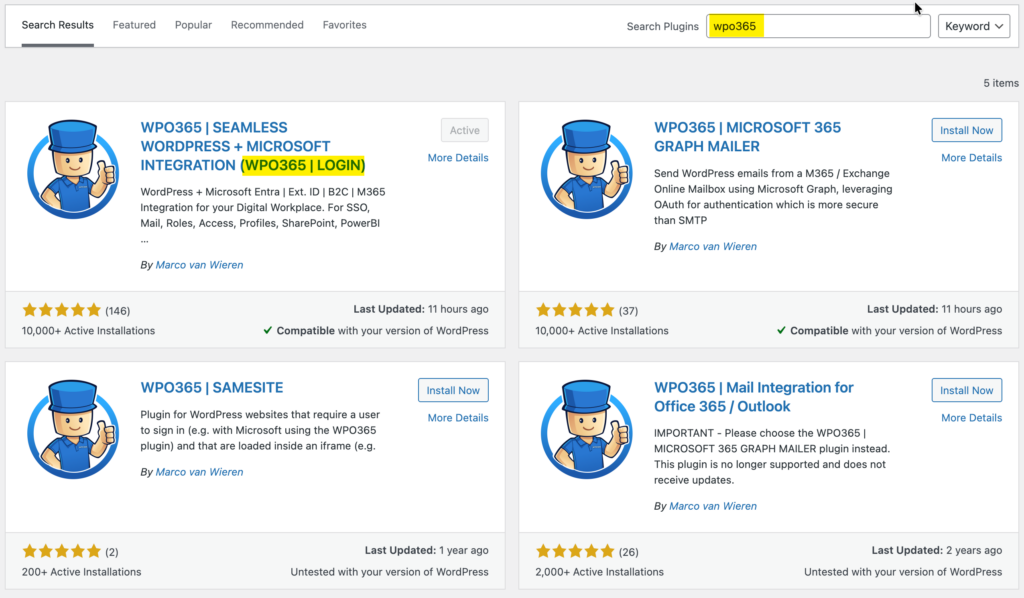The height and width of the screenshot is (598, 1024).
Task: Install the Mail Integration for Office 365 plugin
Action: tap(966, 390)
